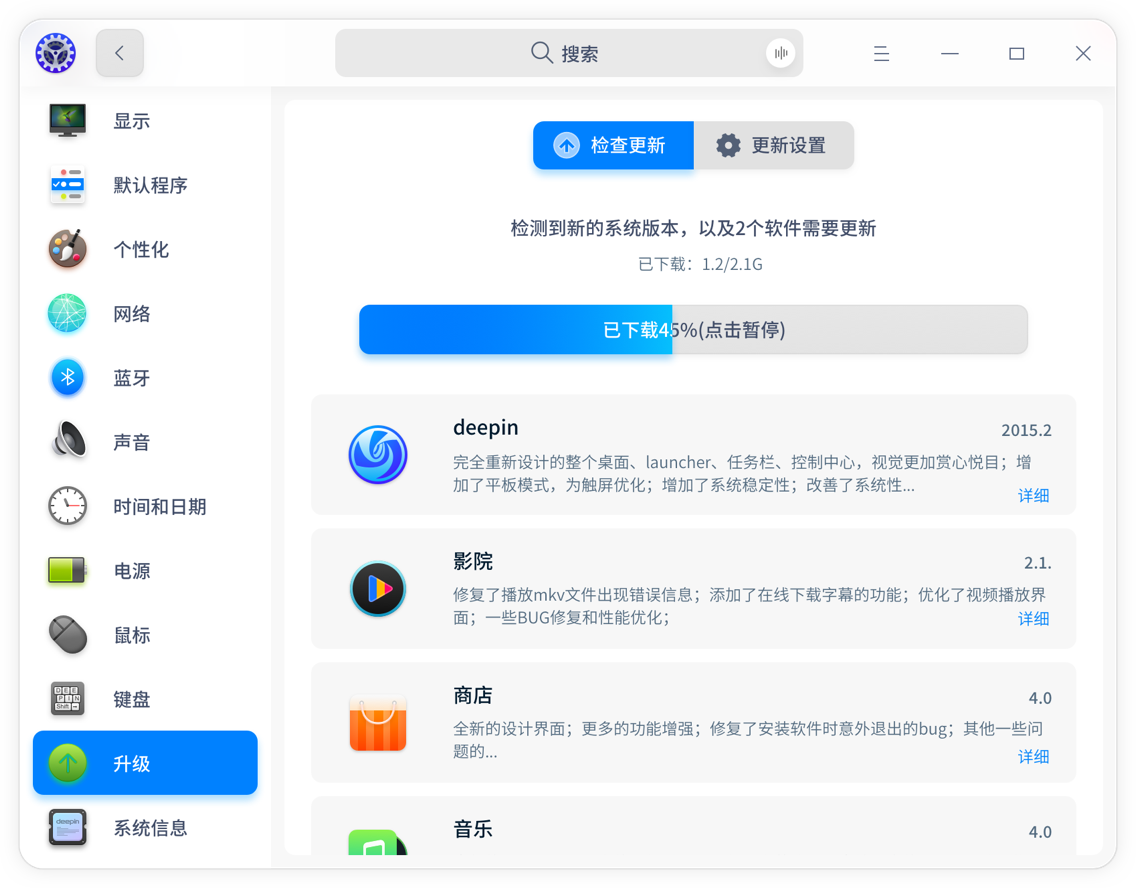Click the green 音乐 music app icon
The image size is (1136, 888).
click(377, 842)
